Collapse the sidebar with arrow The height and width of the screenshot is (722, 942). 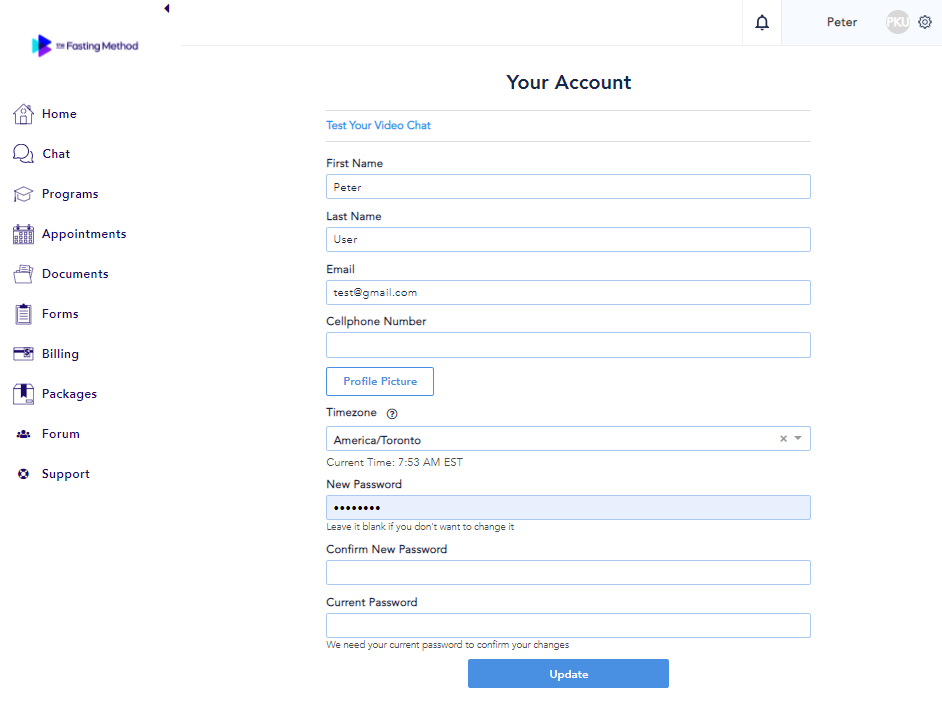(166, 8)
